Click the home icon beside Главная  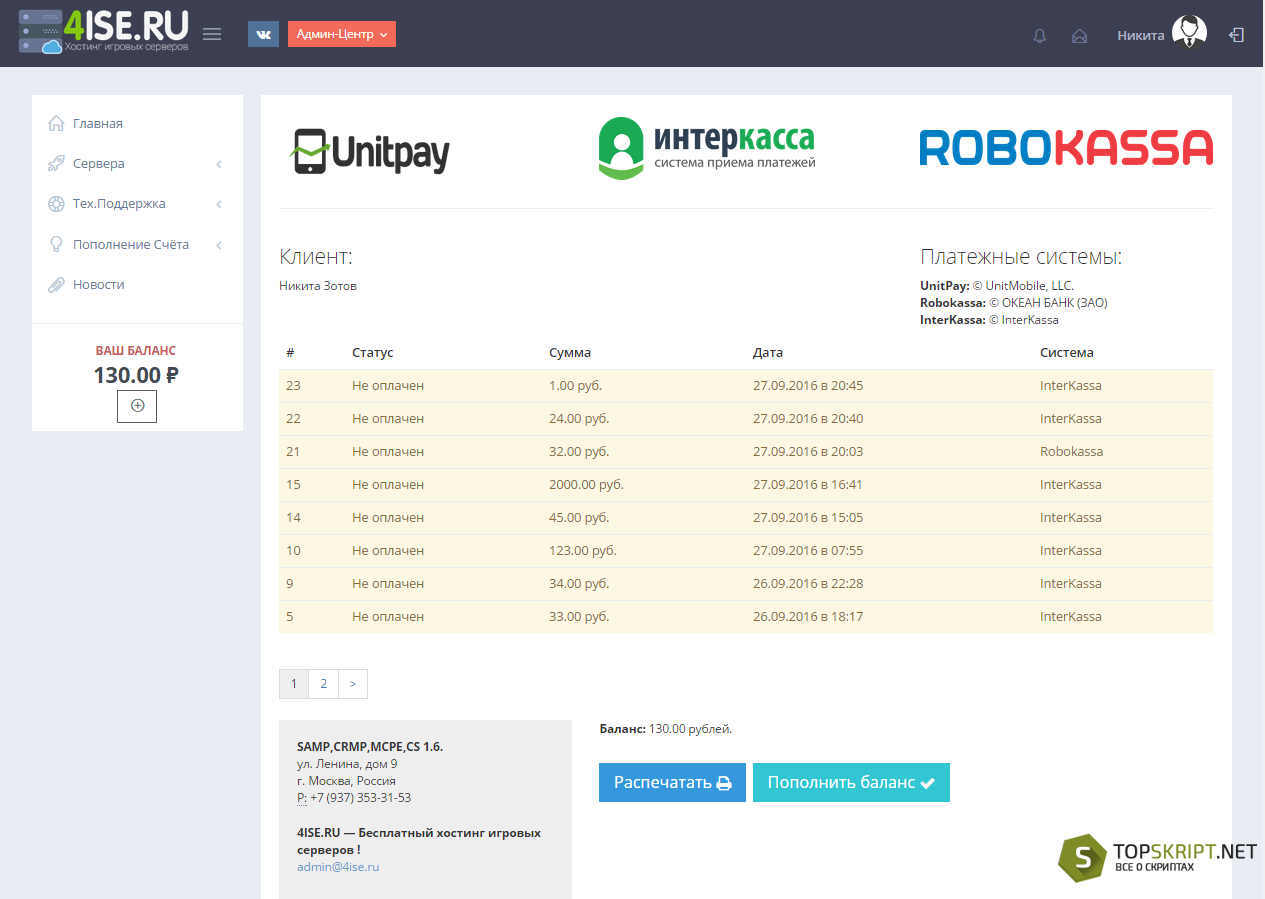click(56, 123)
